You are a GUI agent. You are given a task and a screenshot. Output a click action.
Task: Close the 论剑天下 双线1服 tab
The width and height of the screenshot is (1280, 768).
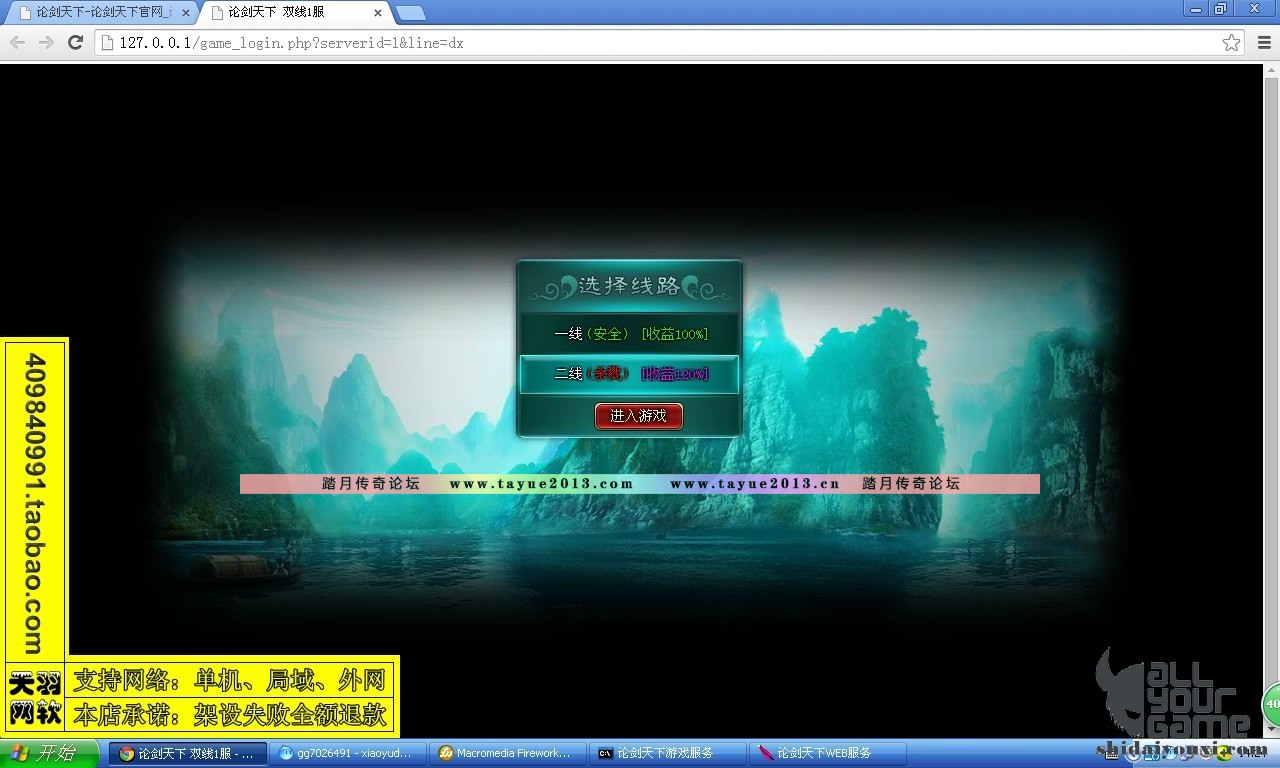(x=377, y=13)
